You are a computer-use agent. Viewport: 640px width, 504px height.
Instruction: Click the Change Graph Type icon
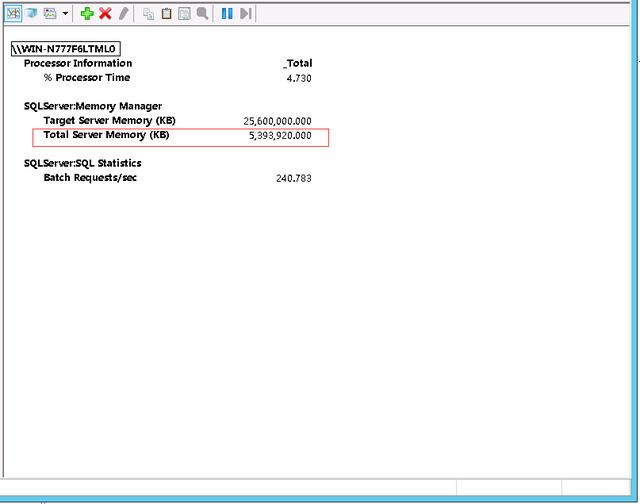[x=50, y=13]
